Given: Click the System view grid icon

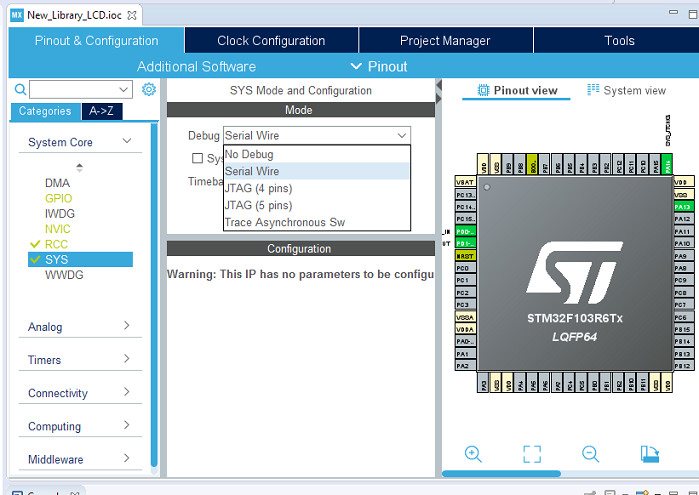Looking at the screenshot, I should (593, 90).
